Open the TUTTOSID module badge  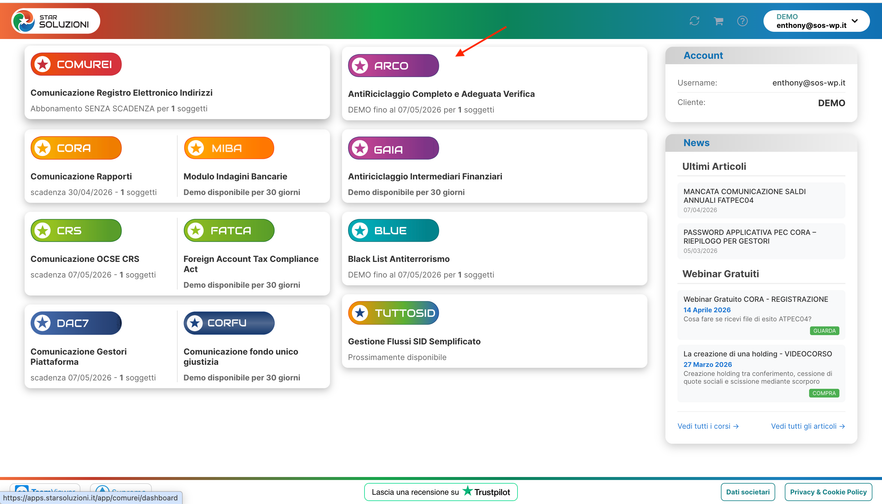tap(393, 313)
